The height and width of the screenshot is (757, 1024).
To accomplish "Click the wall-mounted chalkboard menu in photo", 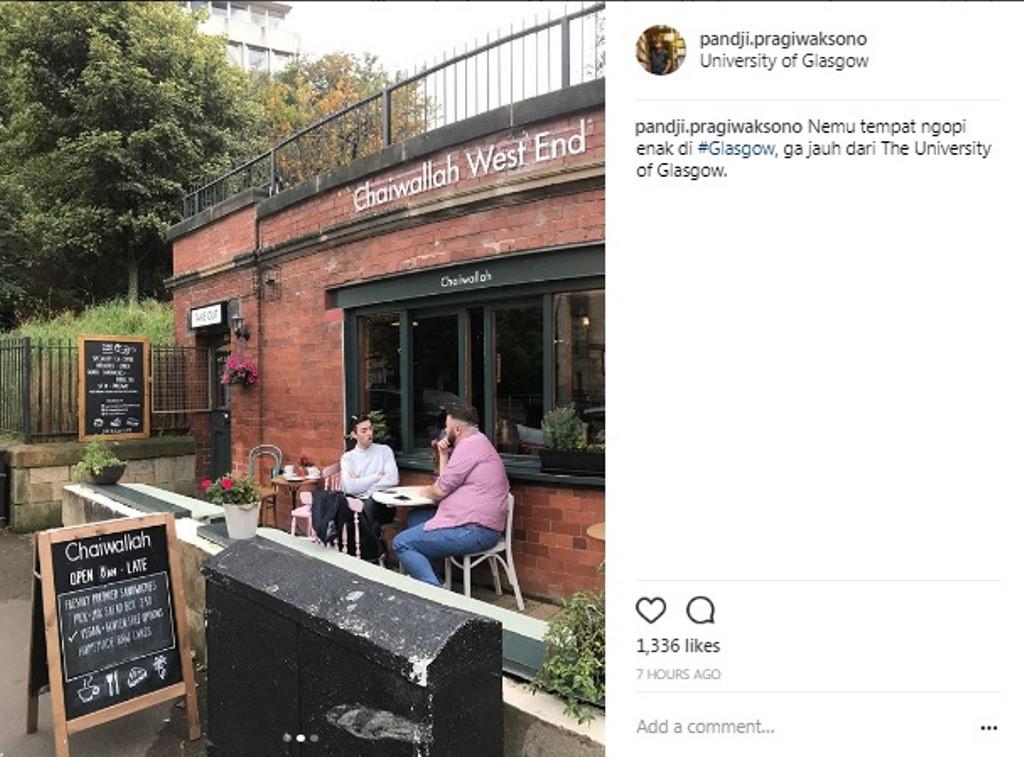I will tap(114, 387).
